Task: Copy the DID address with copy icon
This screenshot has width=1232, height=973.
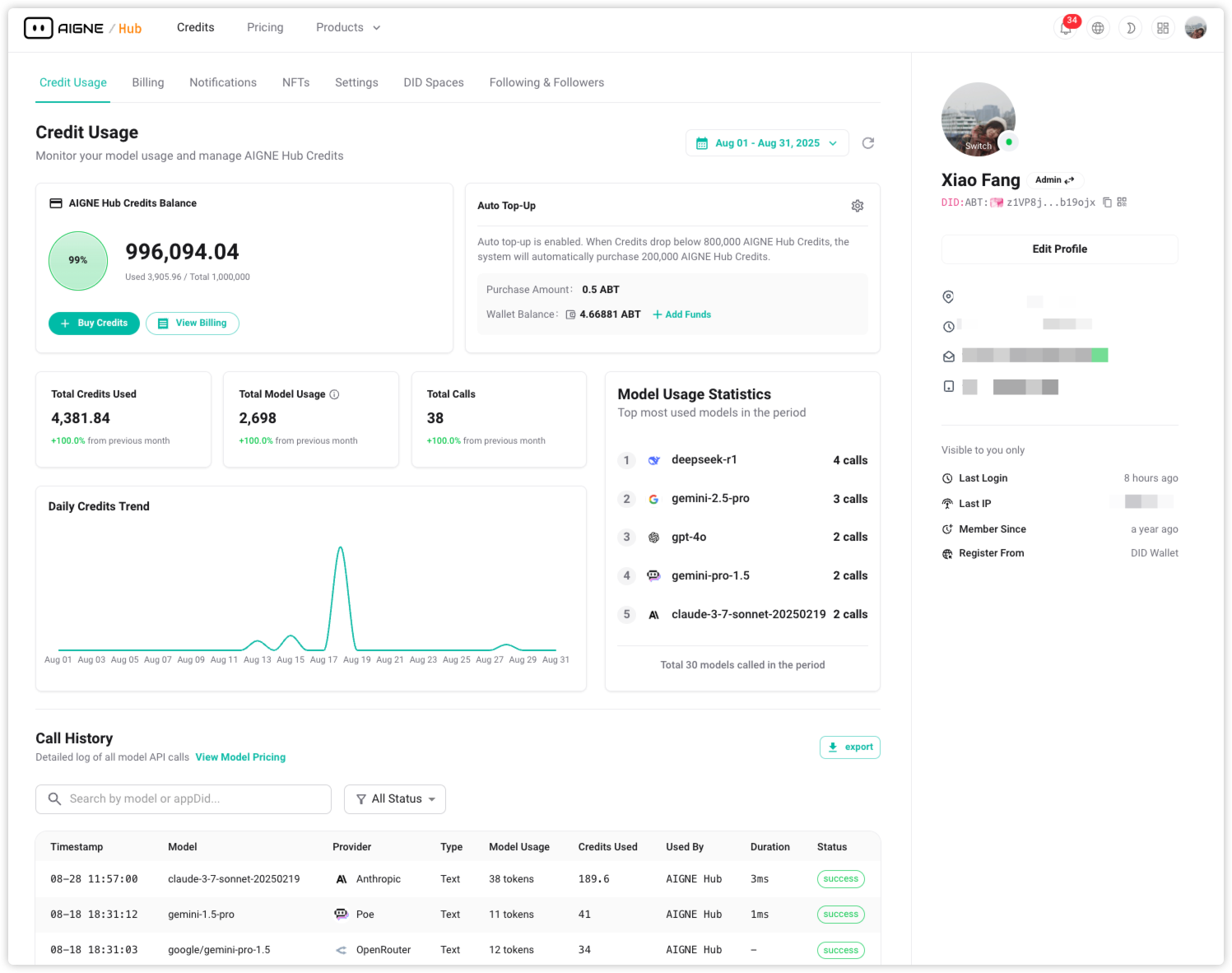Action: [x=1107, y=203]
